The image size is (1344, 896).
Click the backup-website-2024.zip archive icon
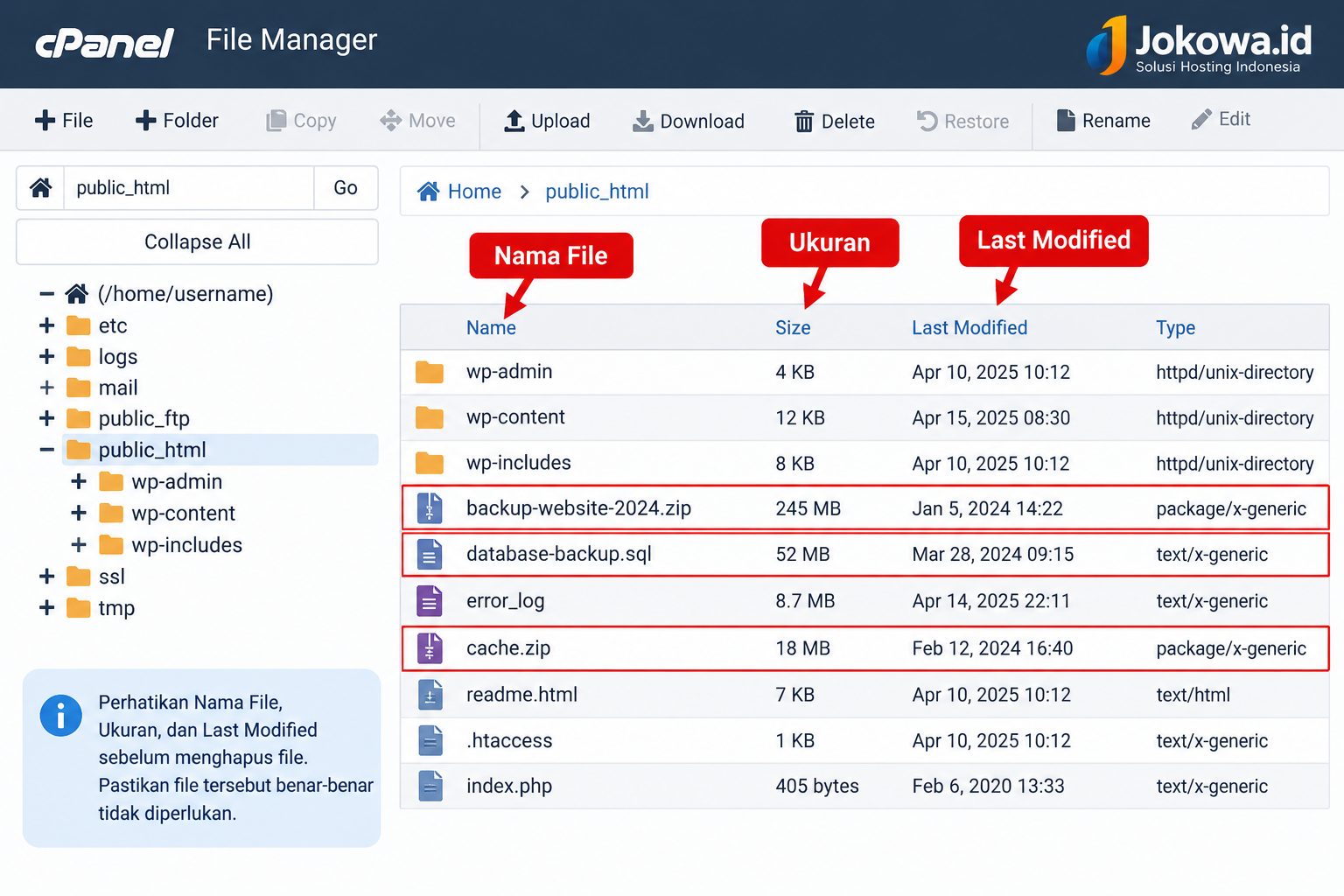pyautogui.click(x=430, y=508)
